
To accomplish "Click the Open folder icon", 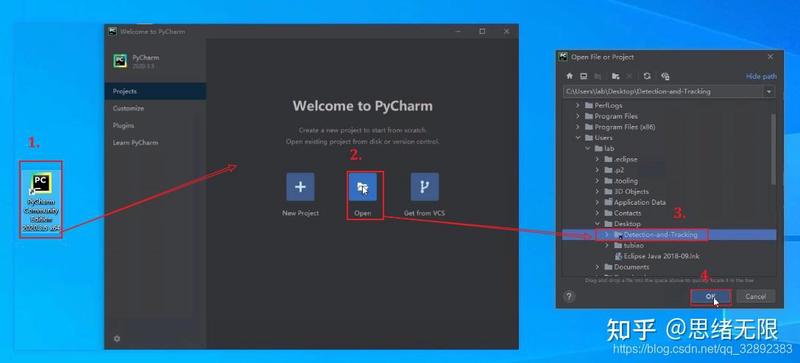I will (362, 187).
